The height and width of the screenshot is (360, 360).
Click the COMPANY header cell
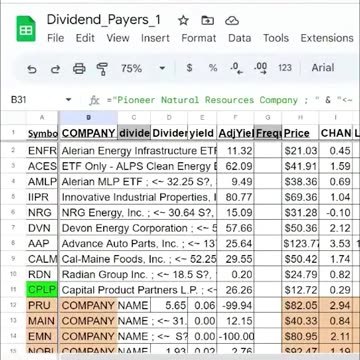[x=88, y=133]
